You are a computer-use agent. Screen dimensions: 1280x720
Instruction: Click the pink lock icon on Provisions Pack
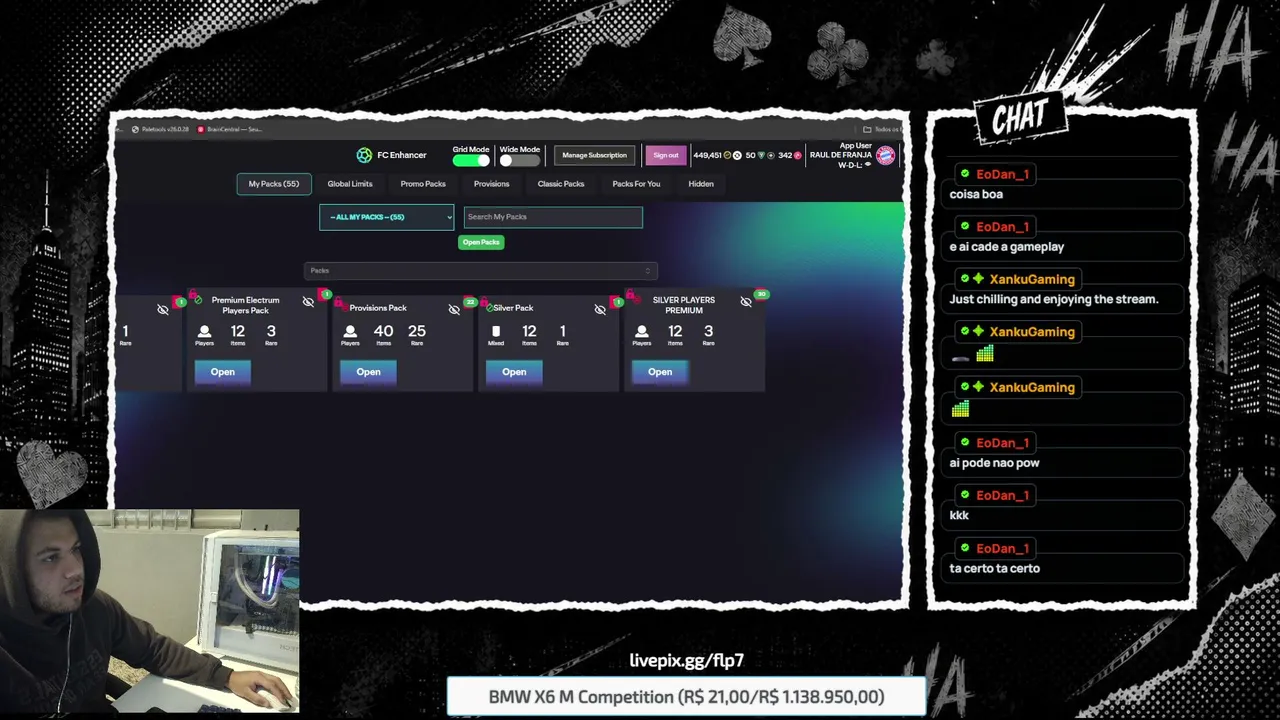tap(340, 304)
